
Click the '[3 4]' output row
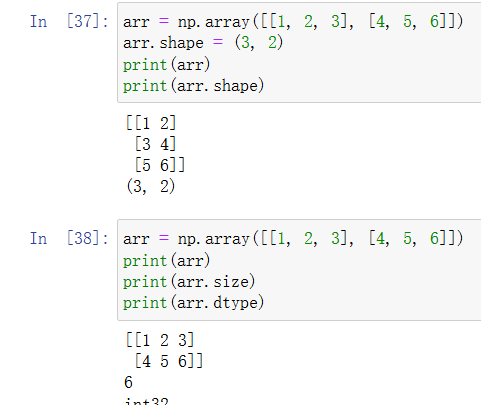click(x=155, y=144)
